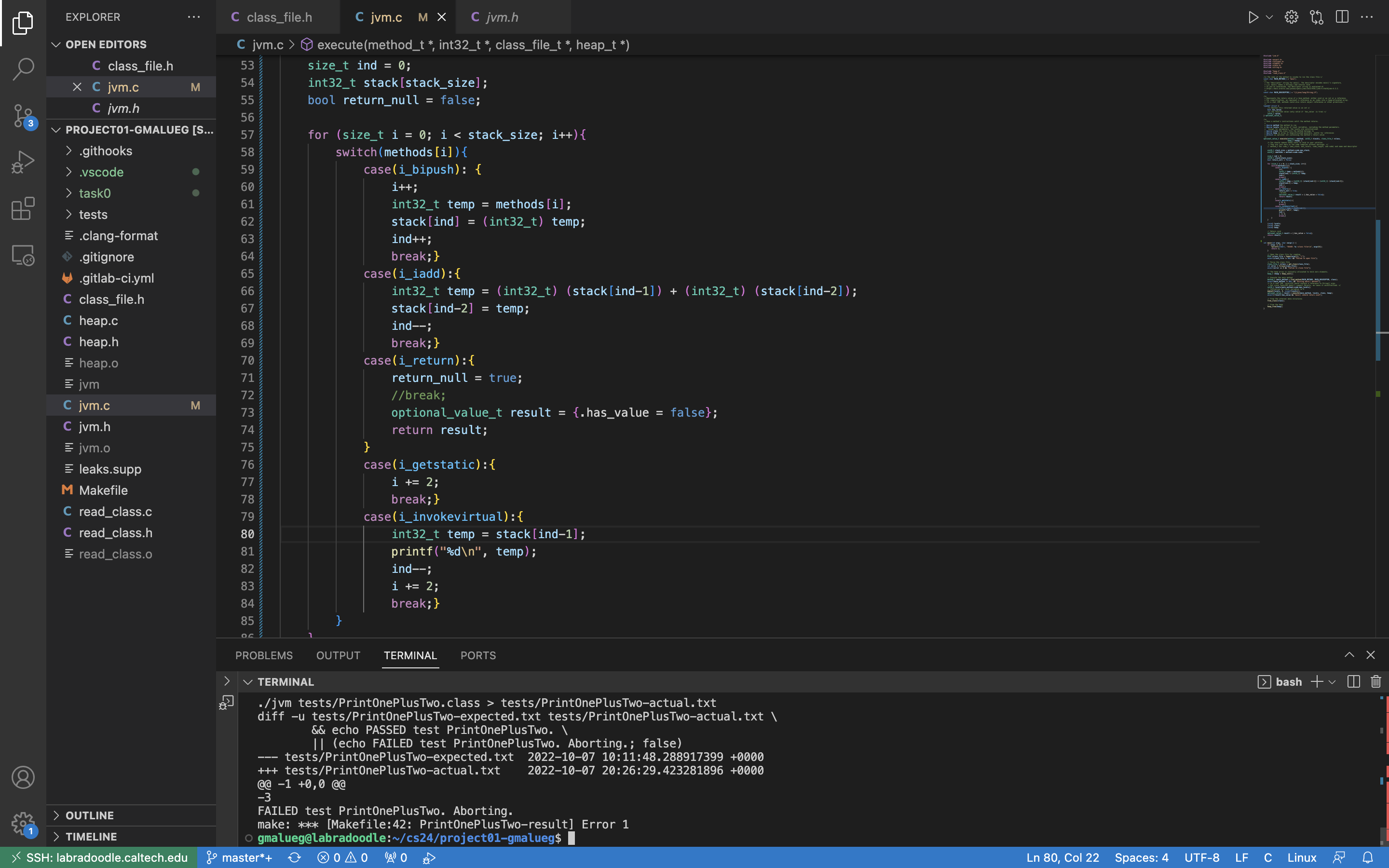Image resolution: width=1389 pixels, height=868 pixels.
Task: Switch to the PROBLEMS panel tab
Action: 263,655
